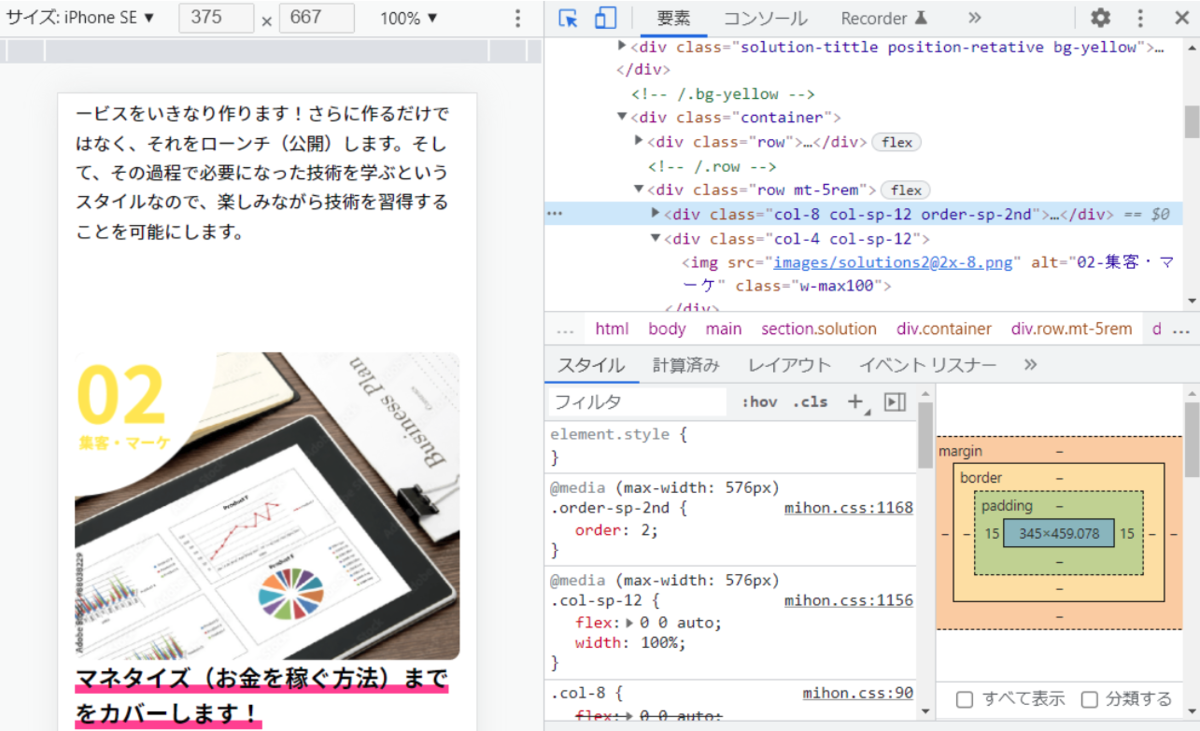This screenshot has width=1200, height=731.
Task: Click the element.style rule selector
Action: (x=612, y=435)
